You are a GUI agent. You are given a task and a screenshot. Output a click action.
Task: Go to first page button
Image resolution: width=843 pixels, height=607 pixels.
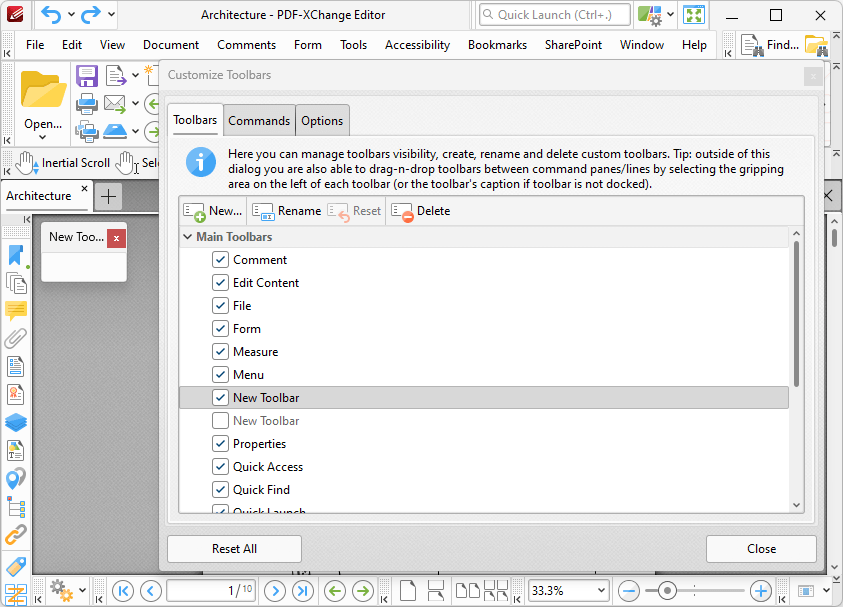(123, 591)
